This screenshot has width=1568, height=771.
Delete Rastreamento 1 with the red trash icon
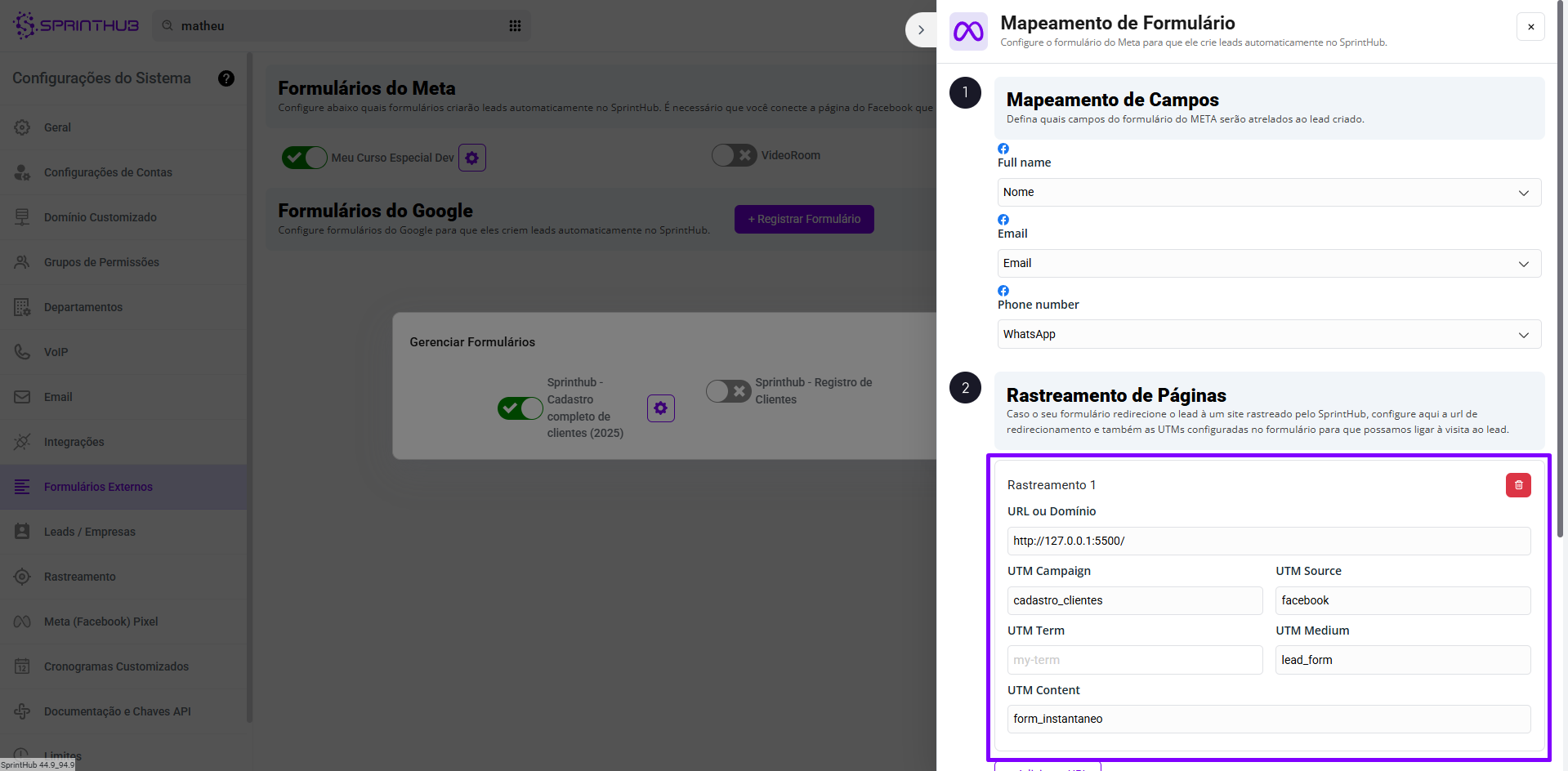(1518, 485)
